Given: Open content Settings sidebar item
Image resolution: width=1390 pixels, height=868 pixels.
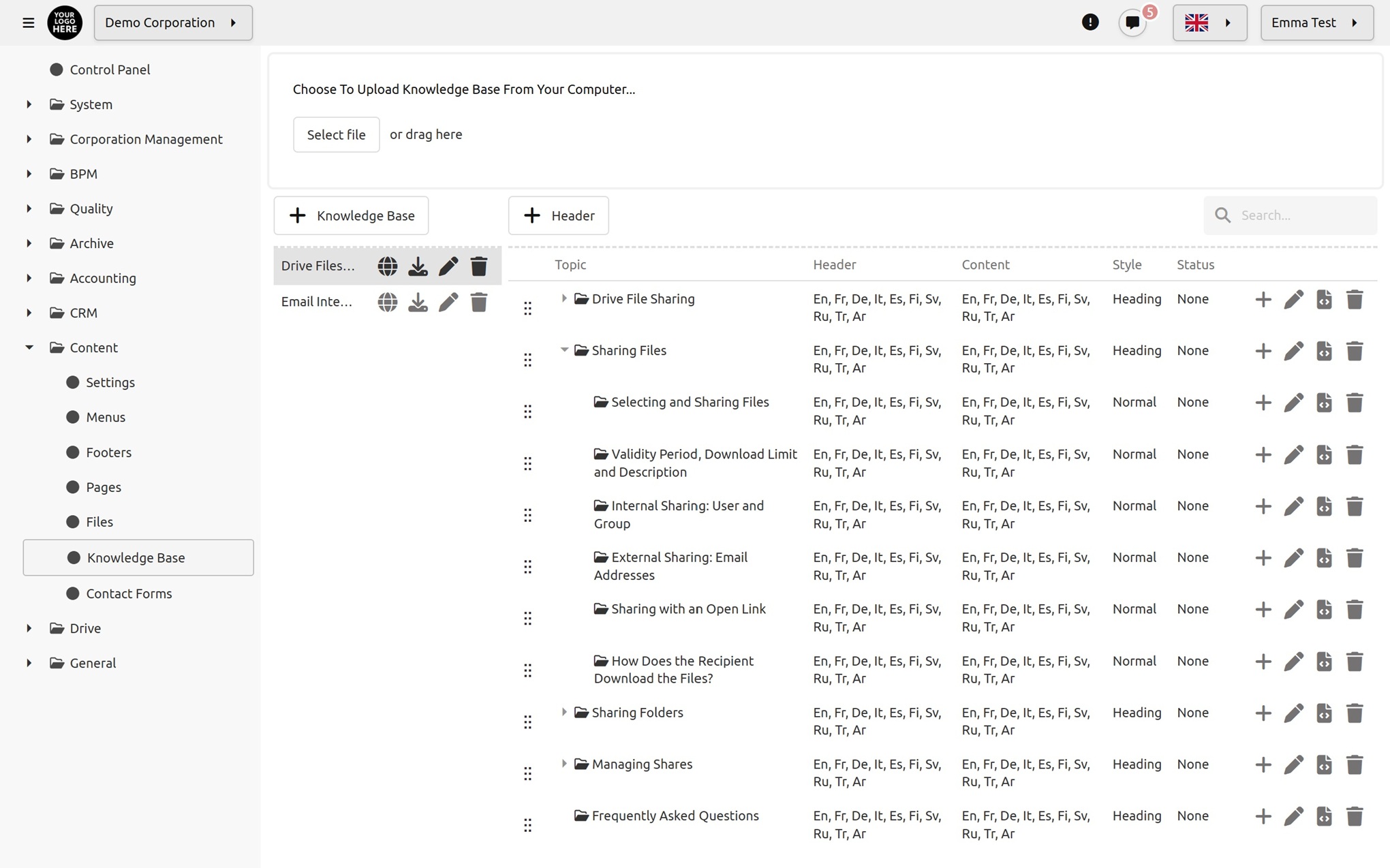Looking at the screenshot, I should 101,382.
